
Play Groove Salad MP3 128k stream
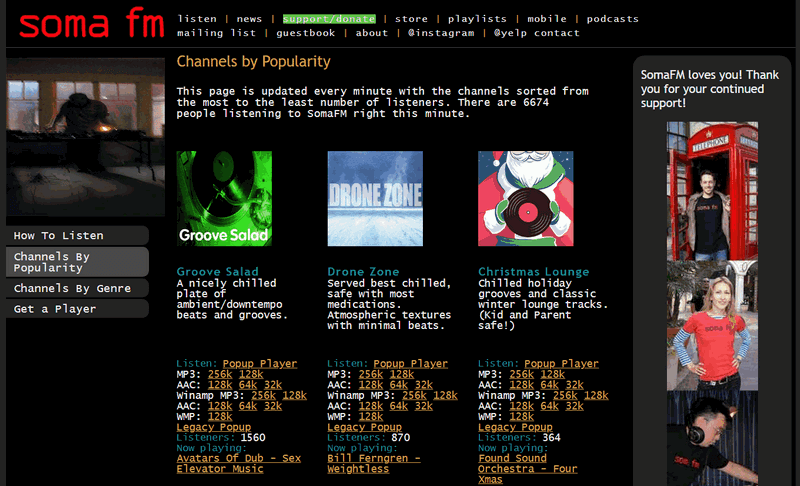(251, 374)
